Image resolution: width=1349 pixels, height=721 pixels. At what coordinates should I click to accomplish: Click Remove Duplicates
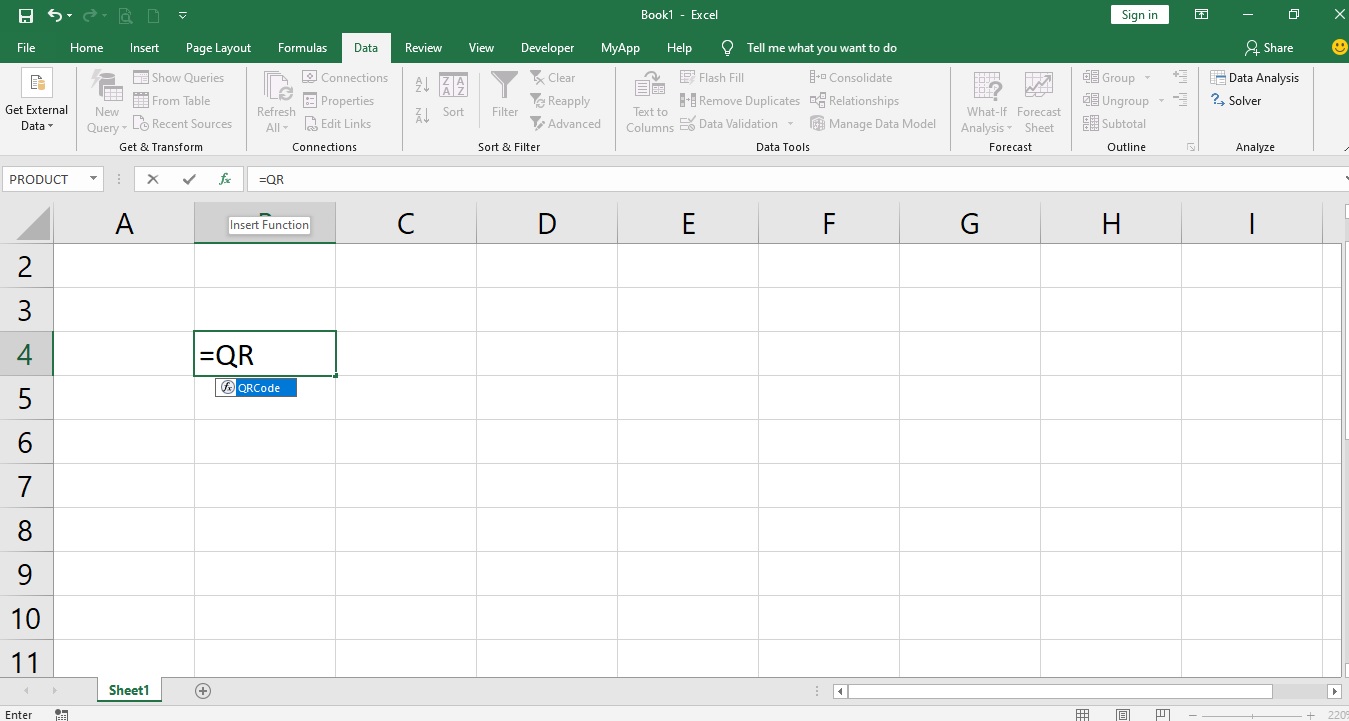(739, 100)
